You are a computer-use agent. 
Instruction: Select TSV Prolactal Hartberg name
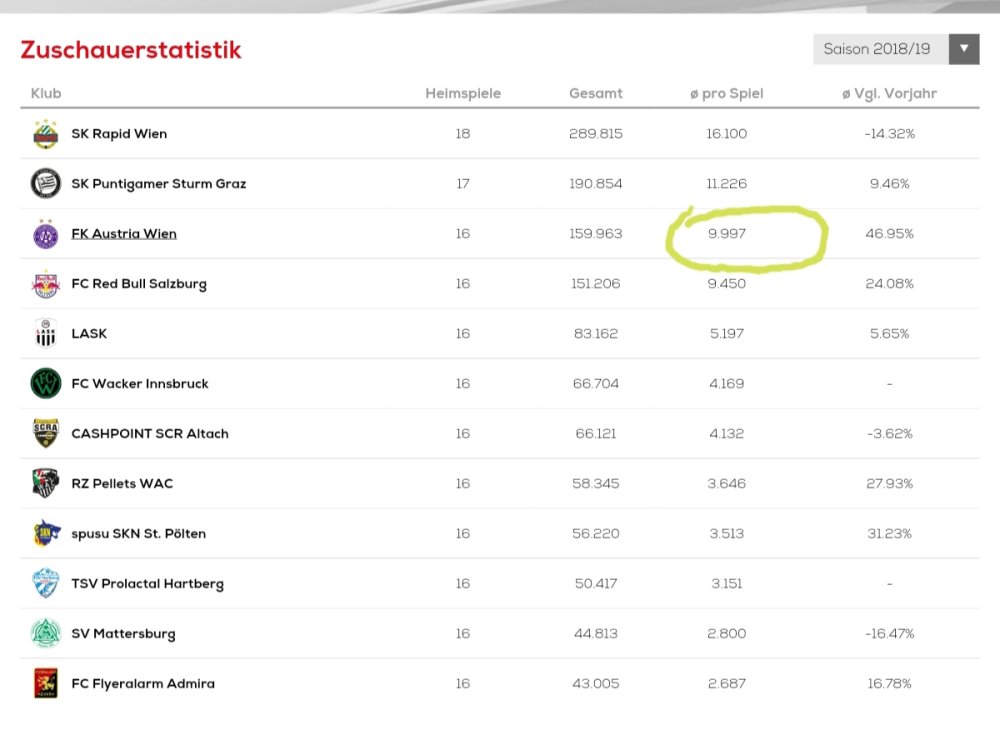point(147,583)
